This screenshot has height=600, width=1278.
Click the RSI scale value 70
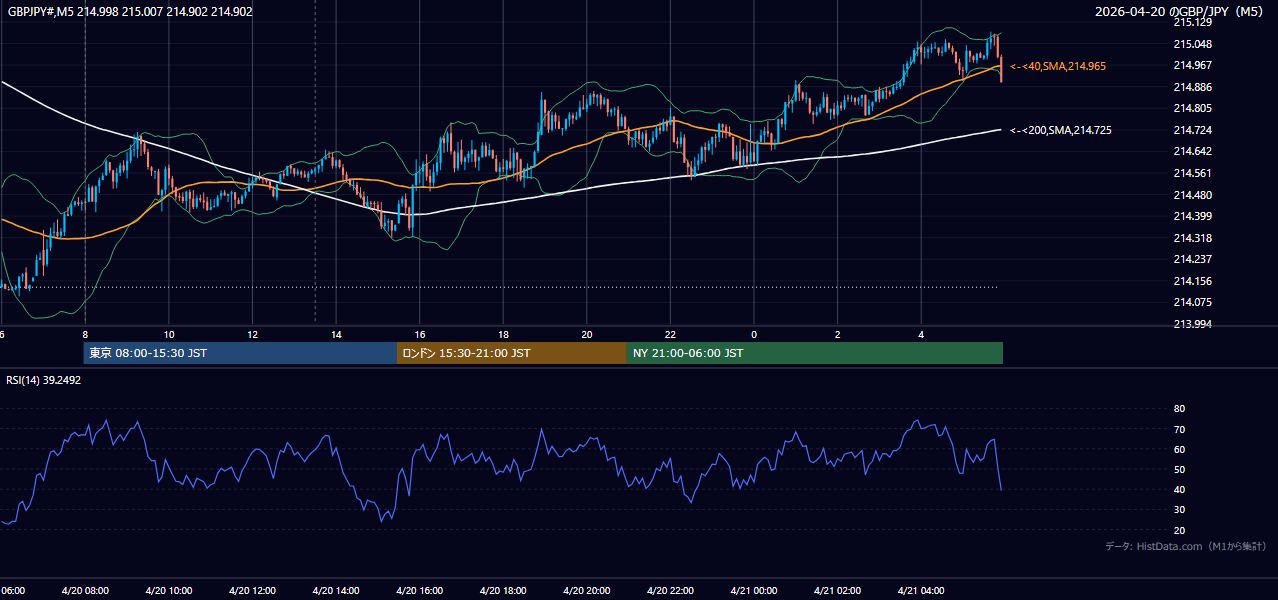click(1179, 429)
